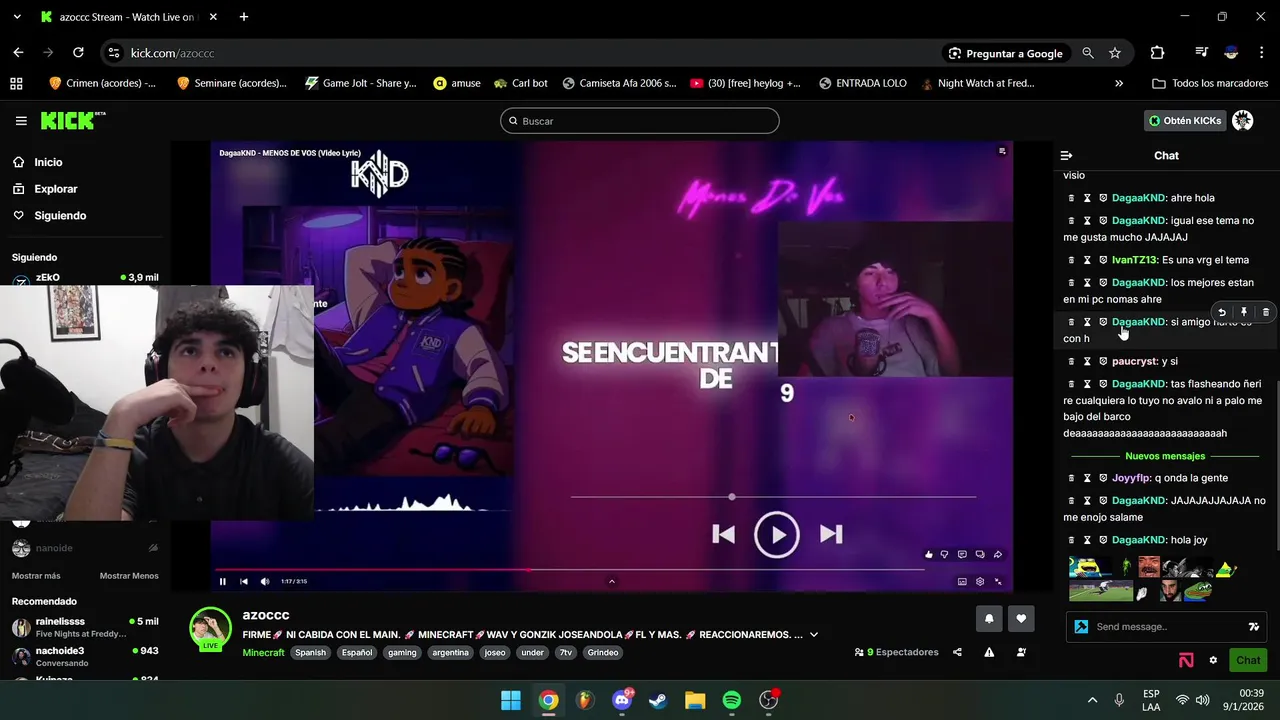Delete the hovered DagaaKND chat message
Viewport: 1280px width, 720px height.
[x=1266, y=312]
